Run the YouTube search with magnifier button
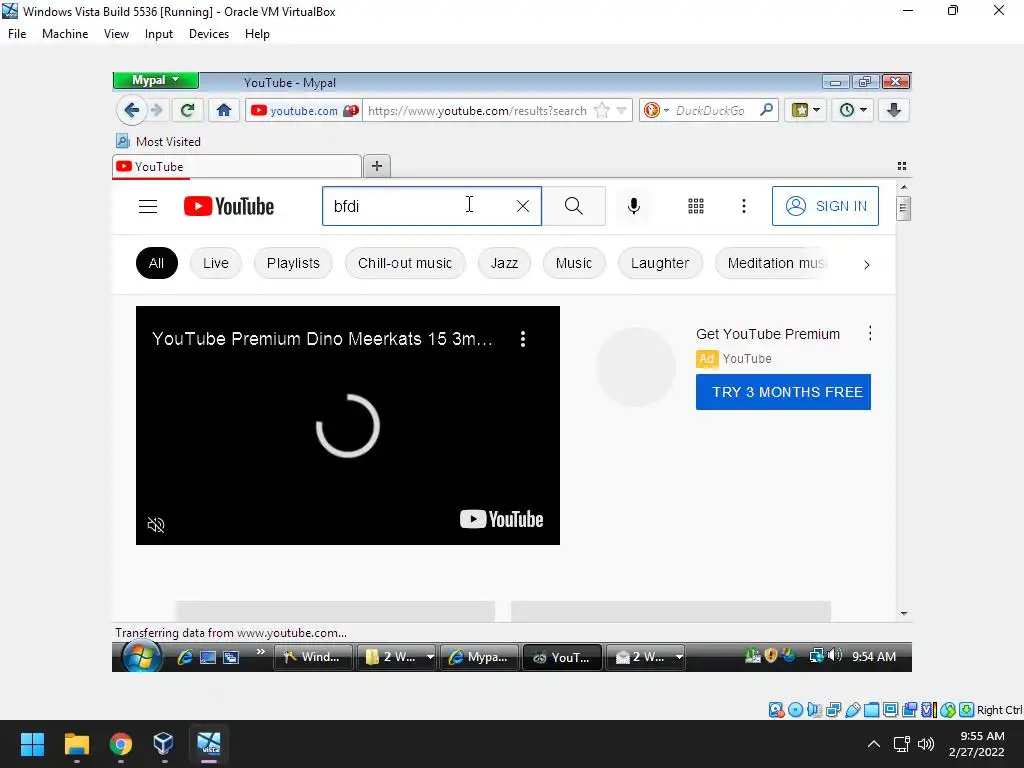This screenshot has width=1024, height=768. click(x=573, y=206)
